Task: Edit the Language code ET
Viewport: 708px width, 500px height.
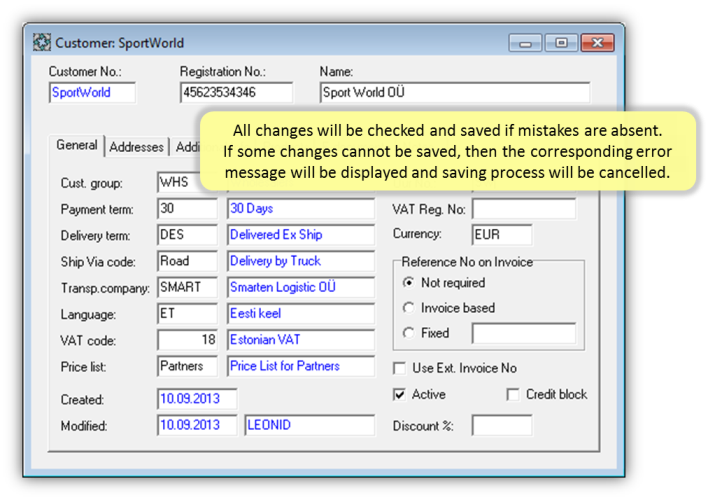Action: tap(187, 313)
